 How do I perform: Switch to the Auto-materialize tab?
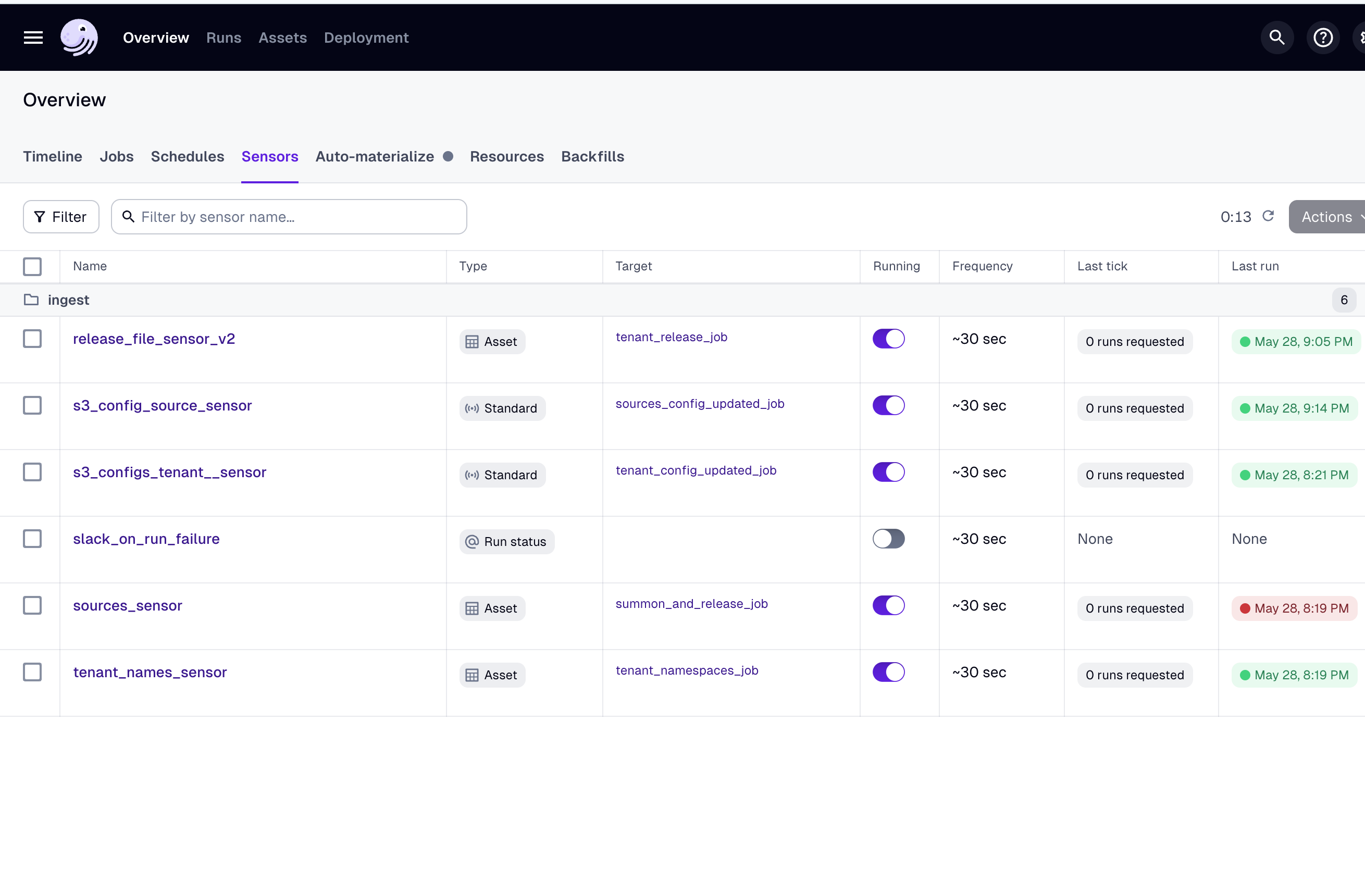point(375,157)
